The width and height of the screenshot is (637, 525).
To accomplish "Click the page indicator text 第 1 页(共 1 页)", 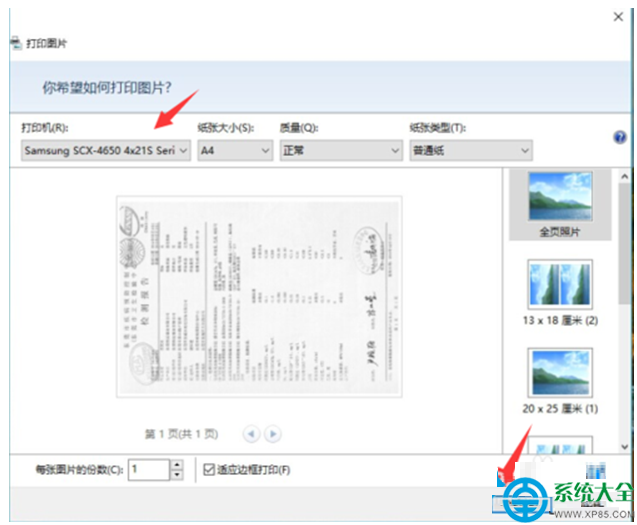I will coord(182,434).
